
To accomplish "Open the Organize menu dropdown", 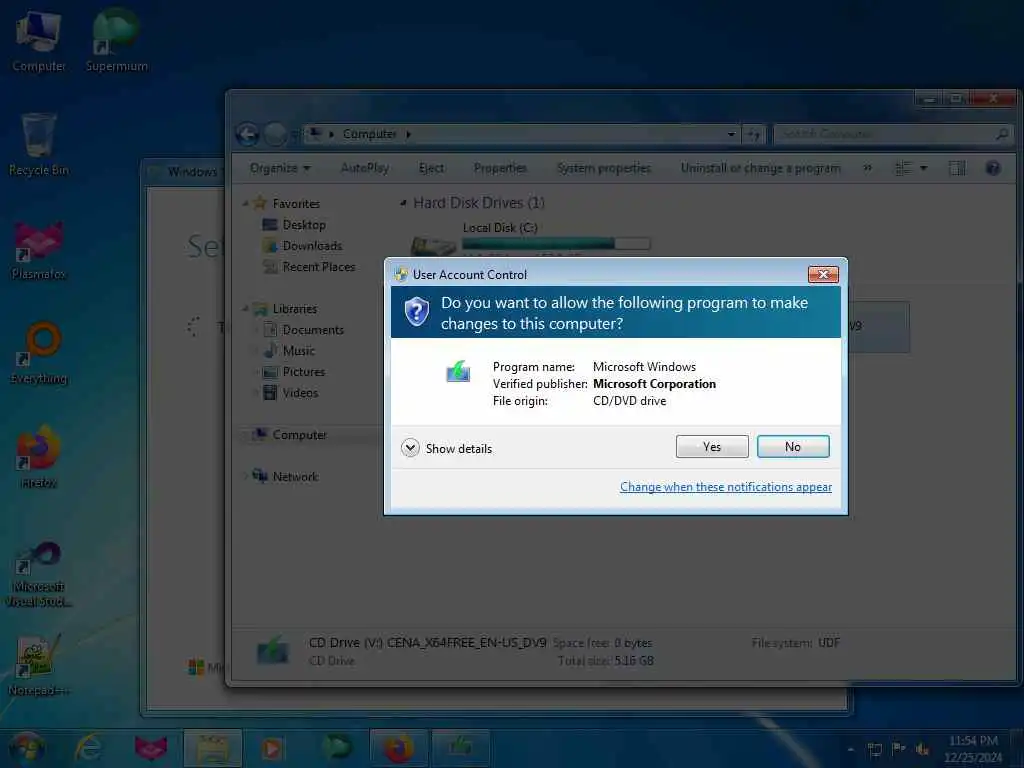I will click(280, 168).
